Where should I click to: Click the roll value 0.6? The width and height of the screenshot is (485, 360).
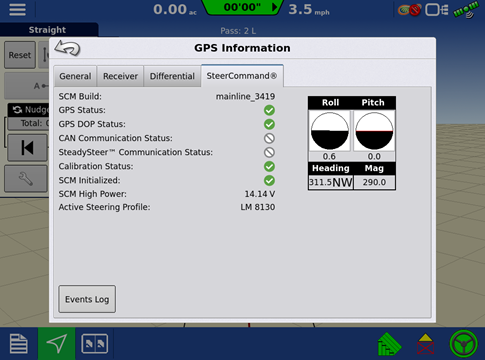tap(329, 156)
